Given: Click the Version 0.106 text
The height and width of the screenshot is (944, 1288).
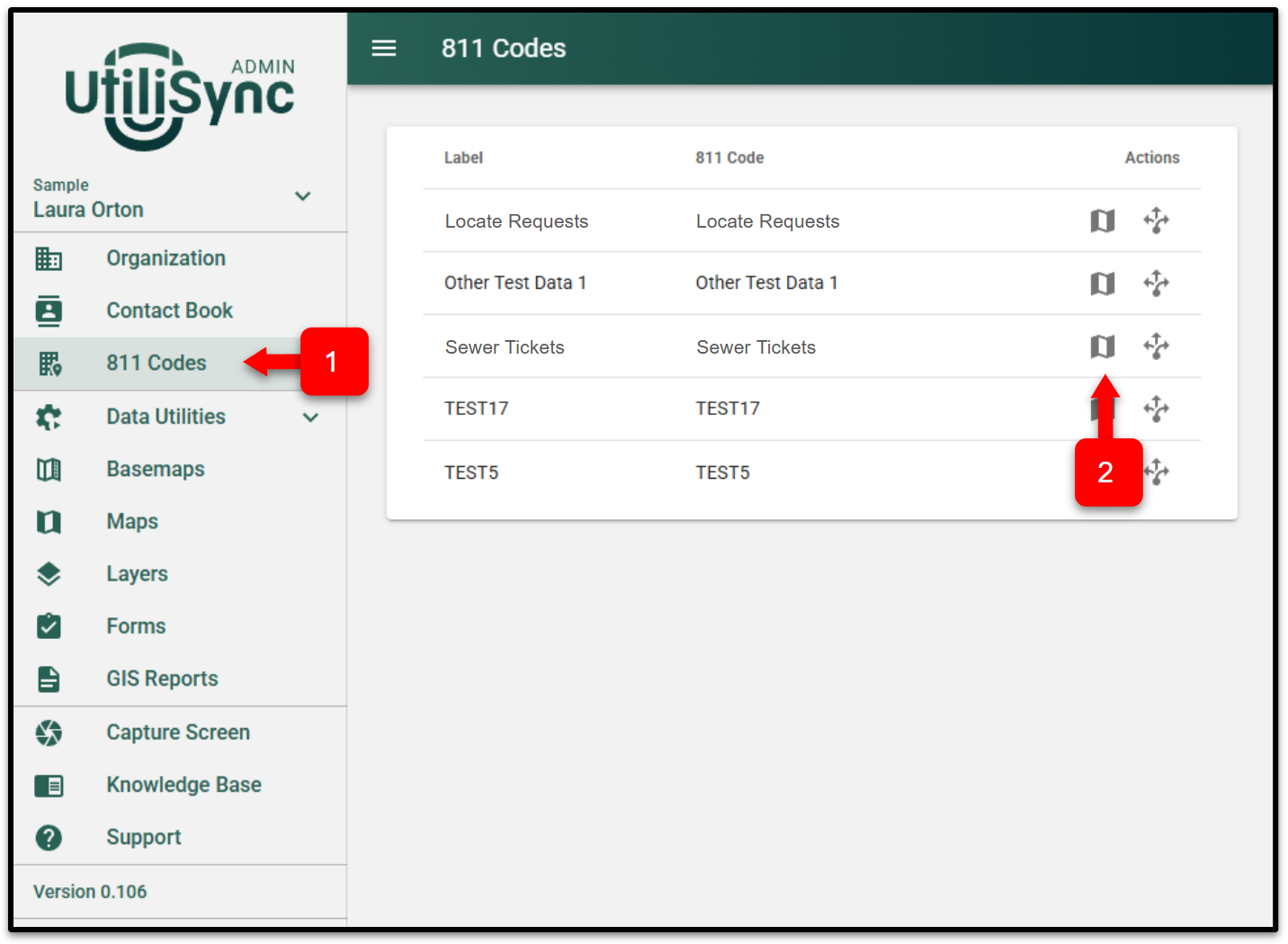Looking at the screenshot, I should [x=90, y=892].
